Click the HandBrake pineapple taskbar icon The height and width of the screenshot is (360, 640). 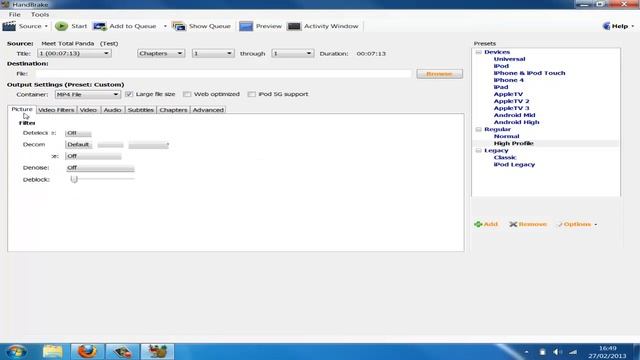[x=157, y=351]
